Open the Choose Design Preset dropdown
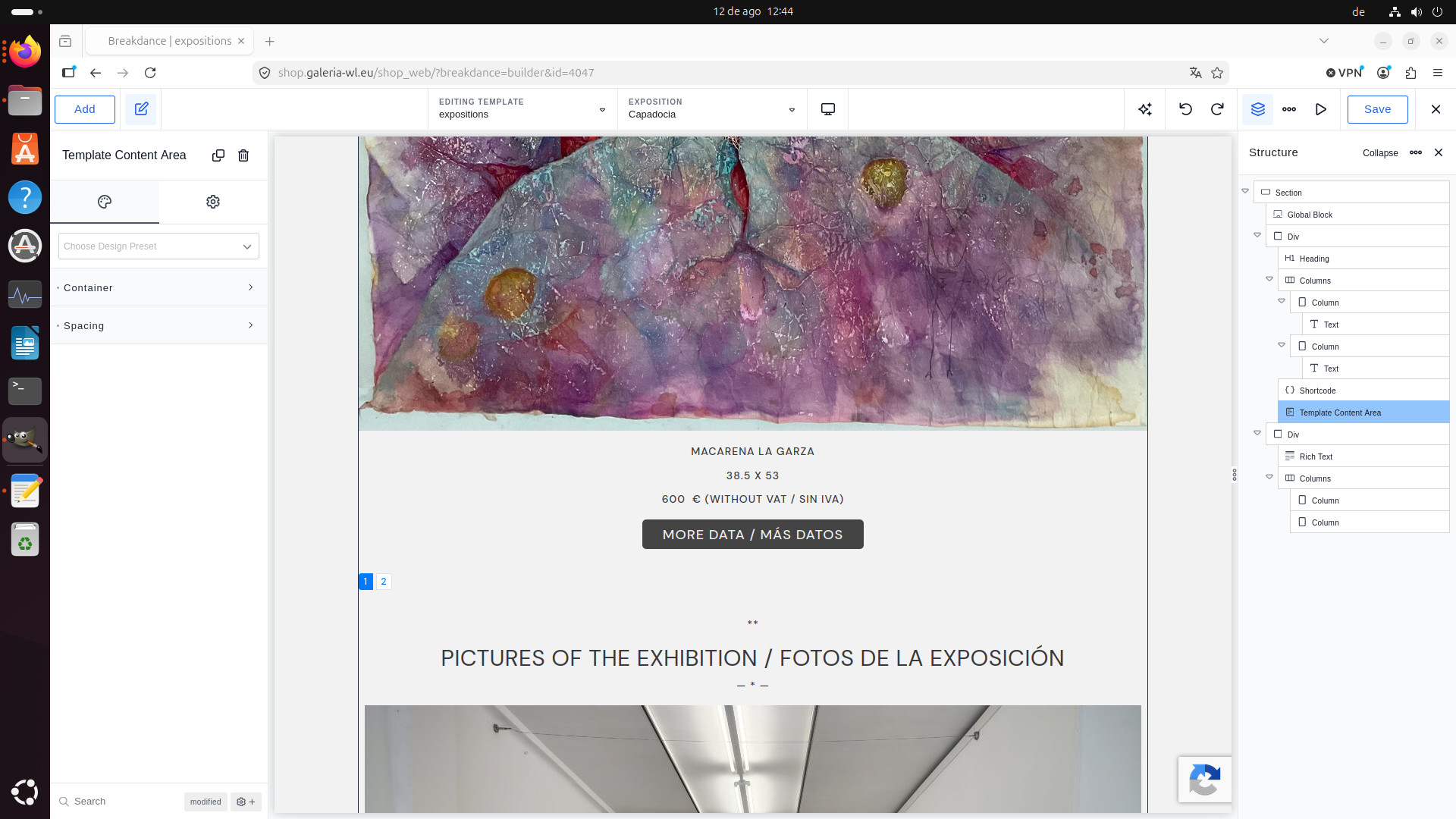The height and width of the screenshot is (819, 1456). coord(158,246)
